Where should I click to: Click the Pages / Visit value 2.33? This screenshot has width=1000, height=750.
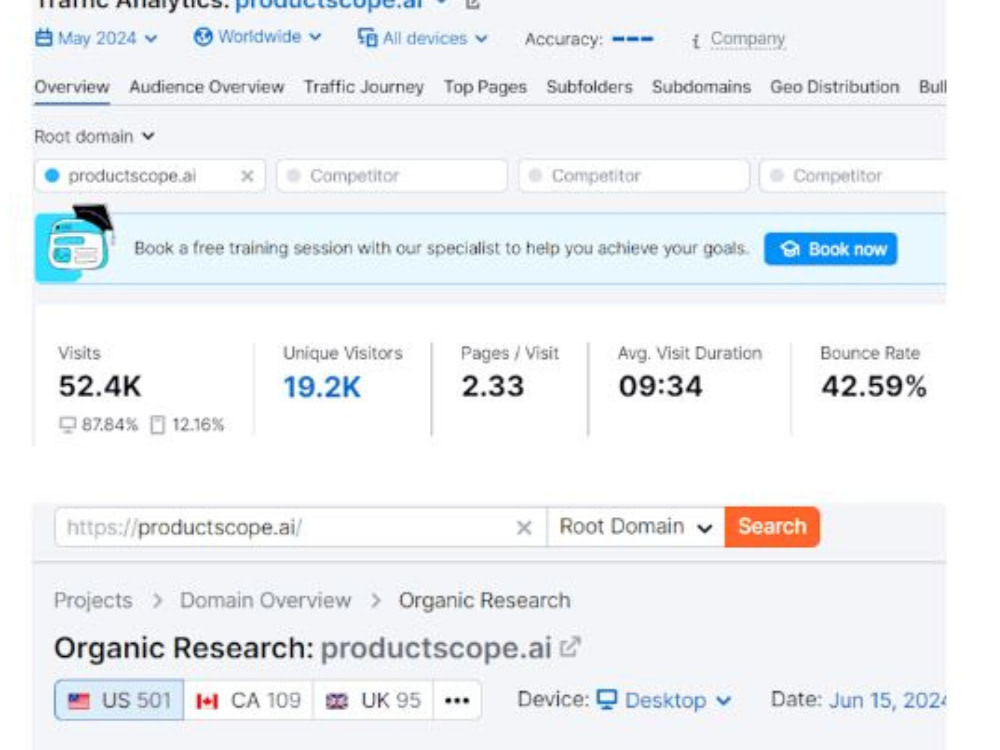point(493,386)
